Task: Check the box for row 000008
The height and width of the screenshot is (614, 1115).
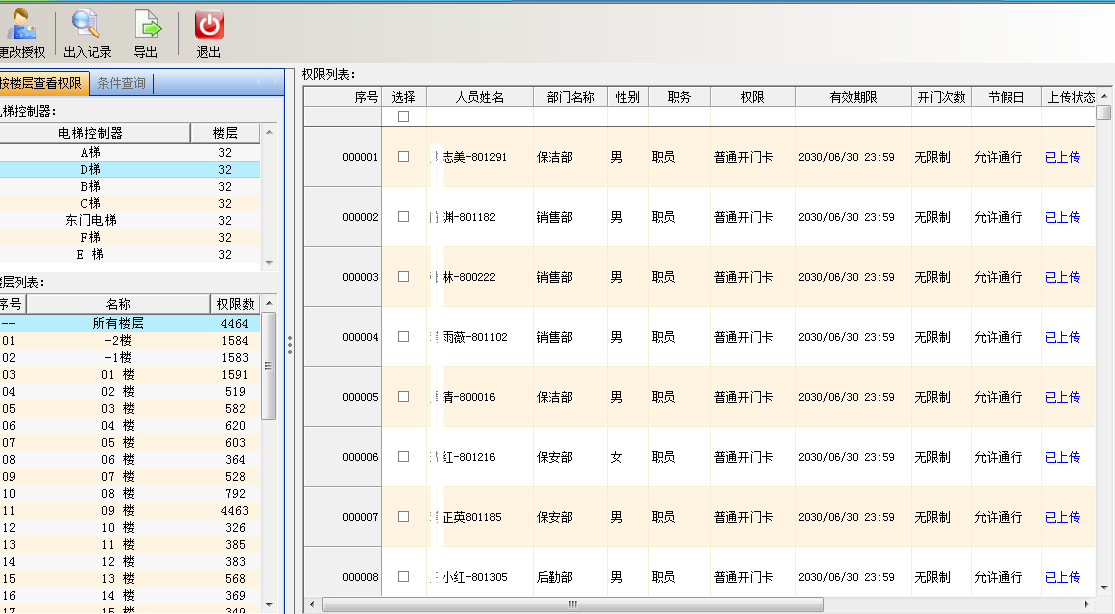Action: 403,576
